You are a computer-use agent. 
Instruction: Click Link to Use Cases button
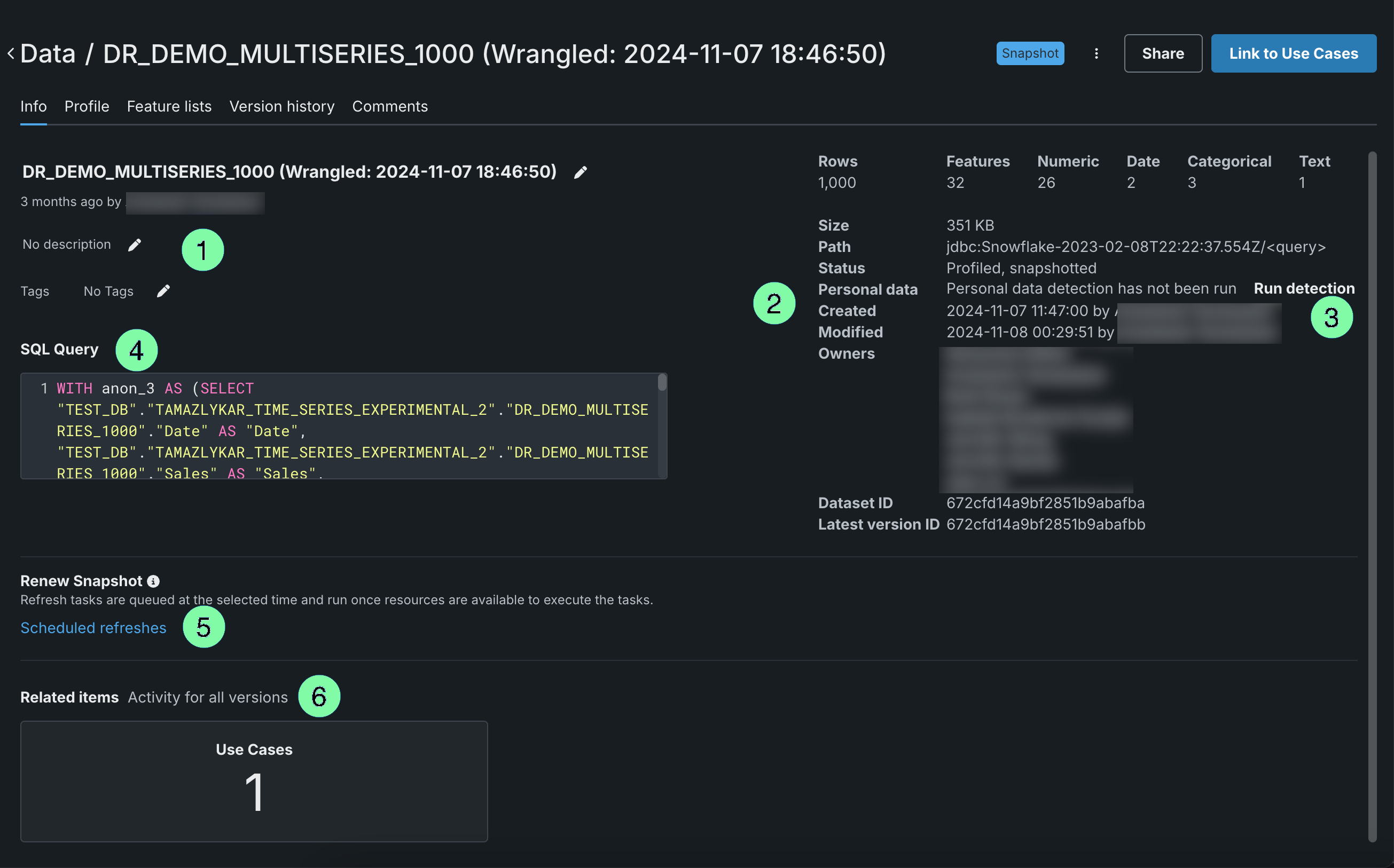(x=1293, y=53)
